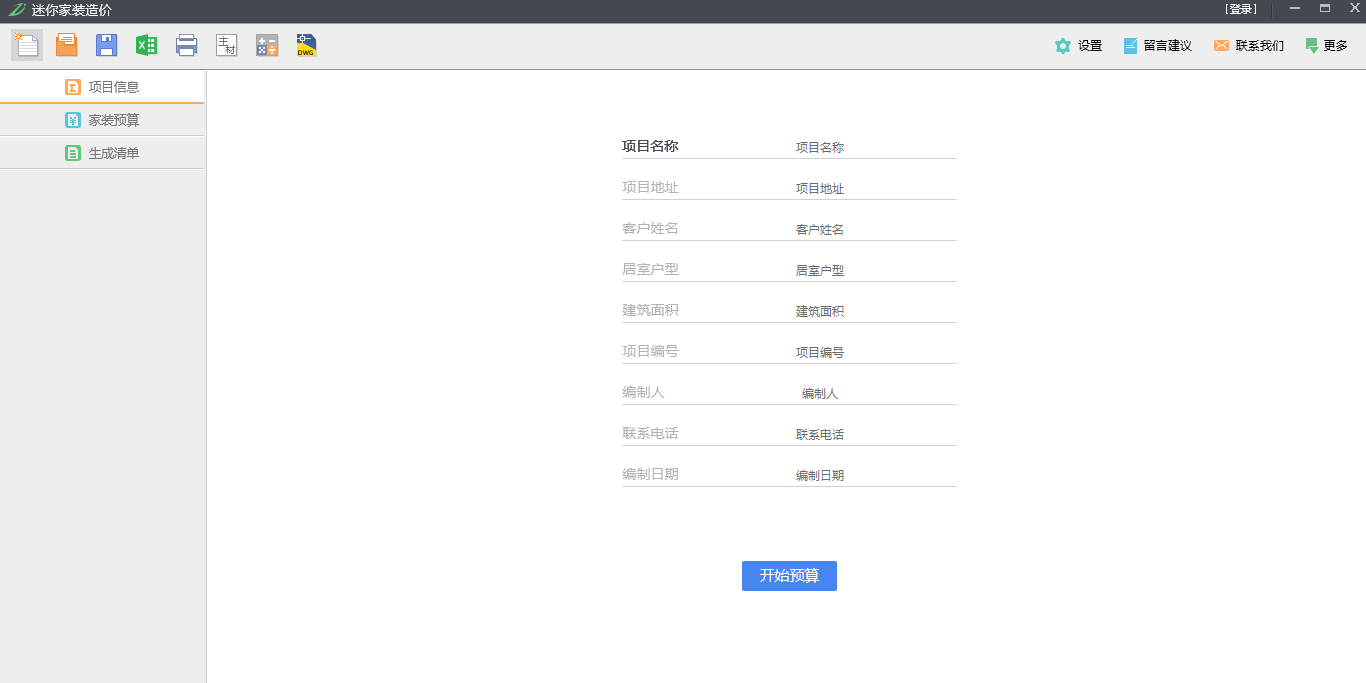This screenshot has width=1366, height=683.
Task: Save the project using the floppy disk icon
Action: pyautogui.click(x=107, y=45)
